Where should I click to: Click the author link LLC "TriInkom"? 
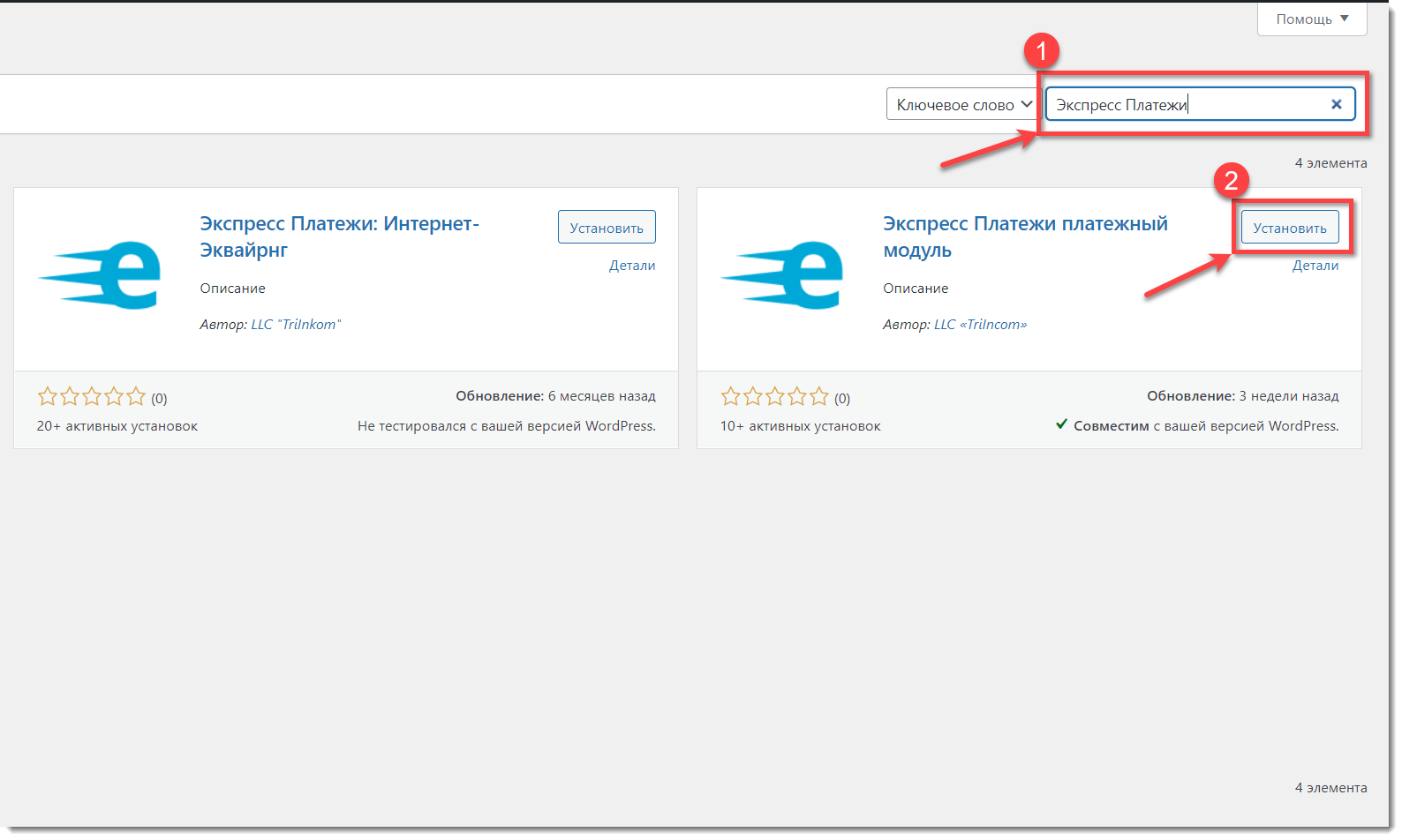[296, 325]
